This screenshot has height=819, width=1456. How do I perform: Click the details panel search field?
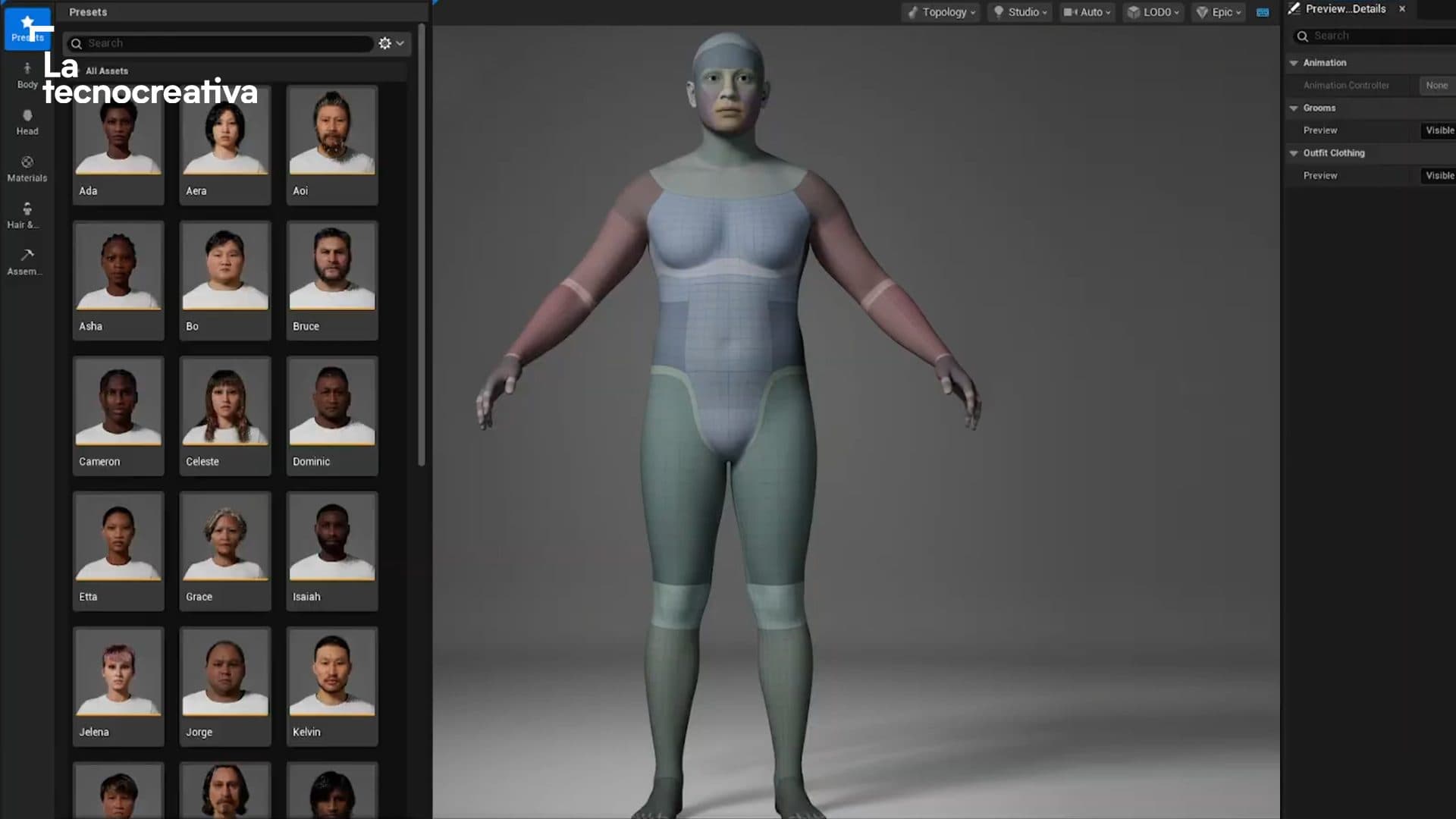pyautogui.click(x=1374, y=36)
